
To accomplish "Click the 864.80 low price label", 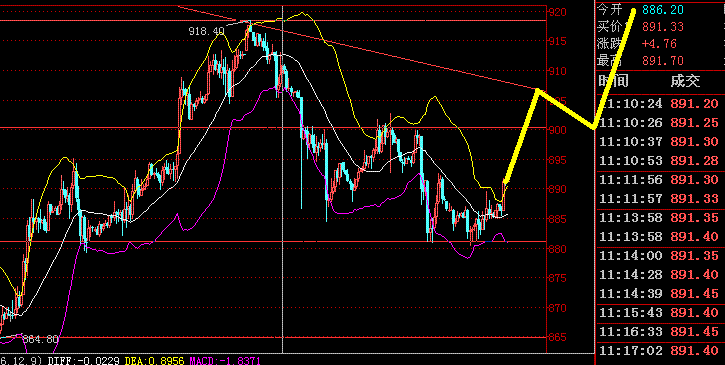I will pos(40,340).
